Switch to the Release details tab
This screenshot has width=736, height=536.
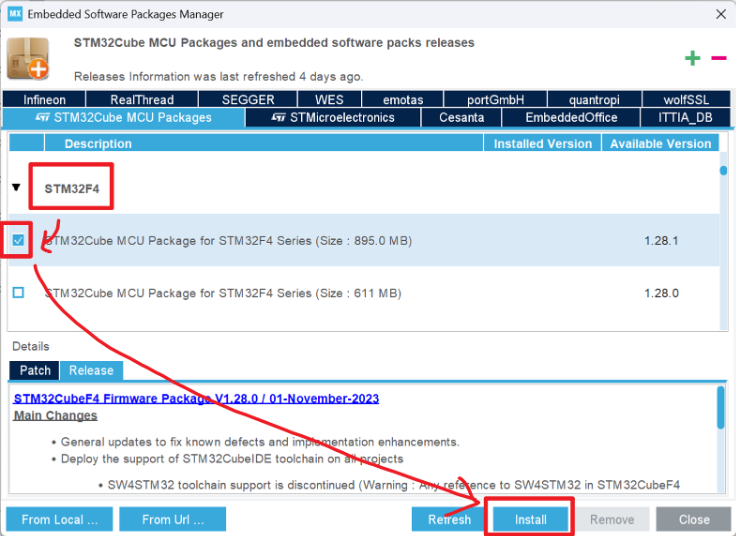point(91,370)
